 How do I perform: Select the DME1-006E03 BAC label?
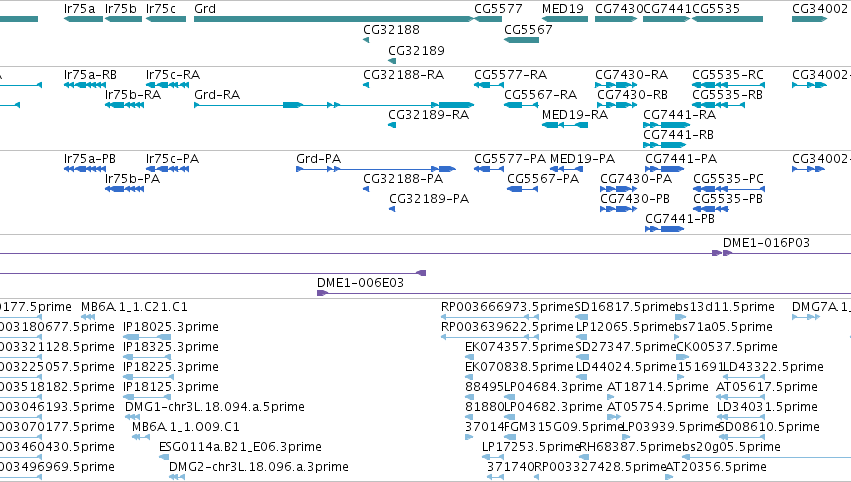[x=360, y=283]
